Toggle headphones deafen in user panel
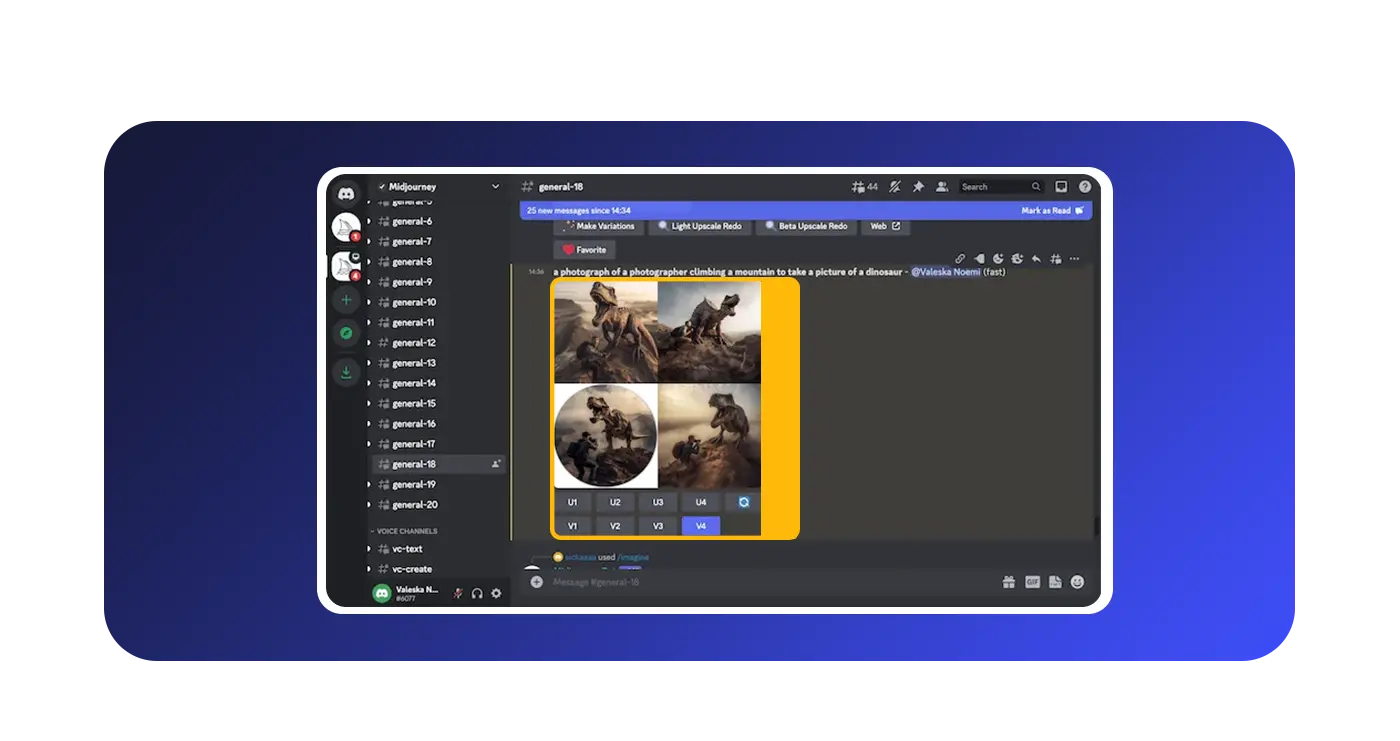The height and width of the screenshot is (741, 1400). (x=477, y=593)
